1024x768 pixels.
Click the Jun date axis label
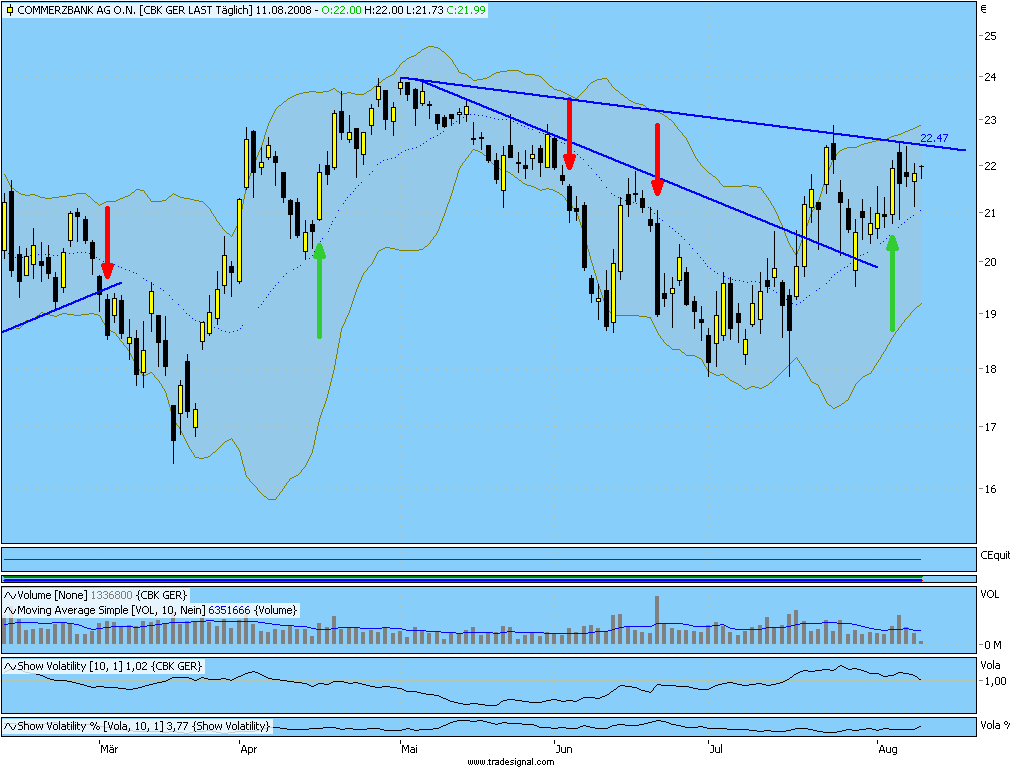pos(564,748)
